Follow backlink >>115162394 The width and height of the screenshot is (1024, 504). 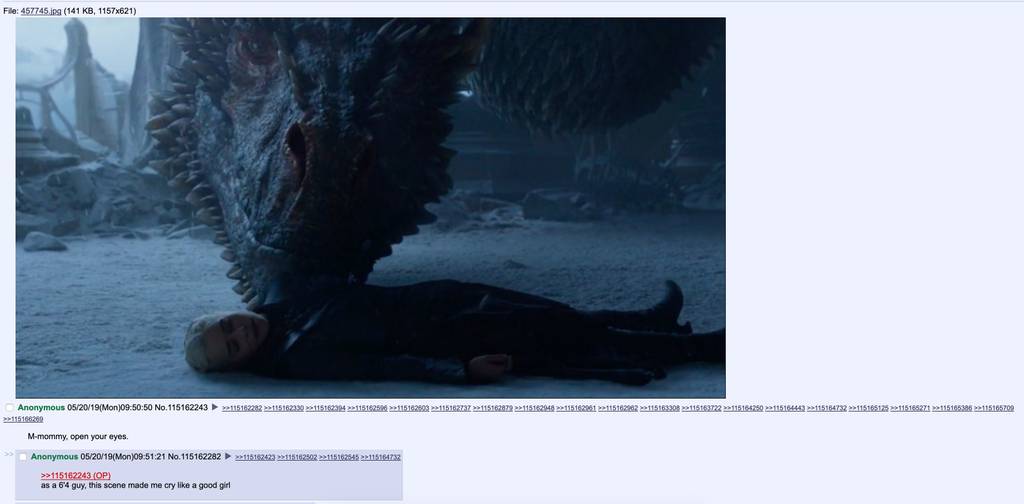pos(326,408)
